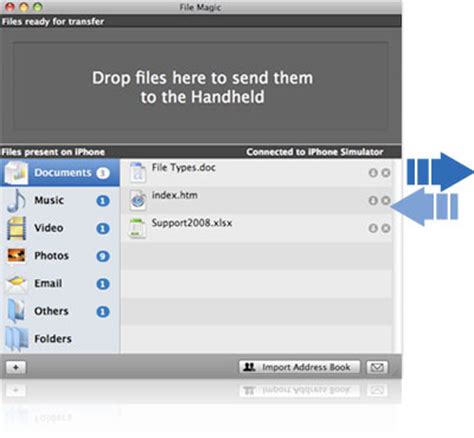Click the Photos sunset icon
This screenshot has width=474, height=438.
(16, 256)
